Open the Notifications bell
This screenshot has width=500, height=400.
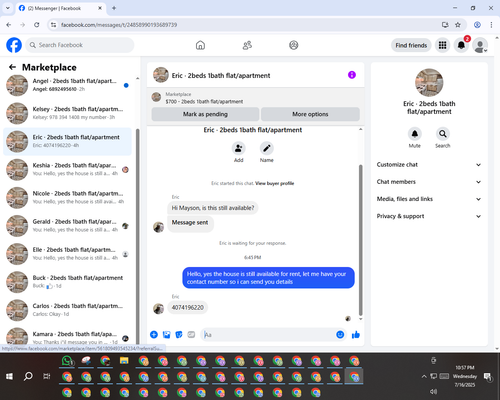pyautogui.click(x=461, y=45)
